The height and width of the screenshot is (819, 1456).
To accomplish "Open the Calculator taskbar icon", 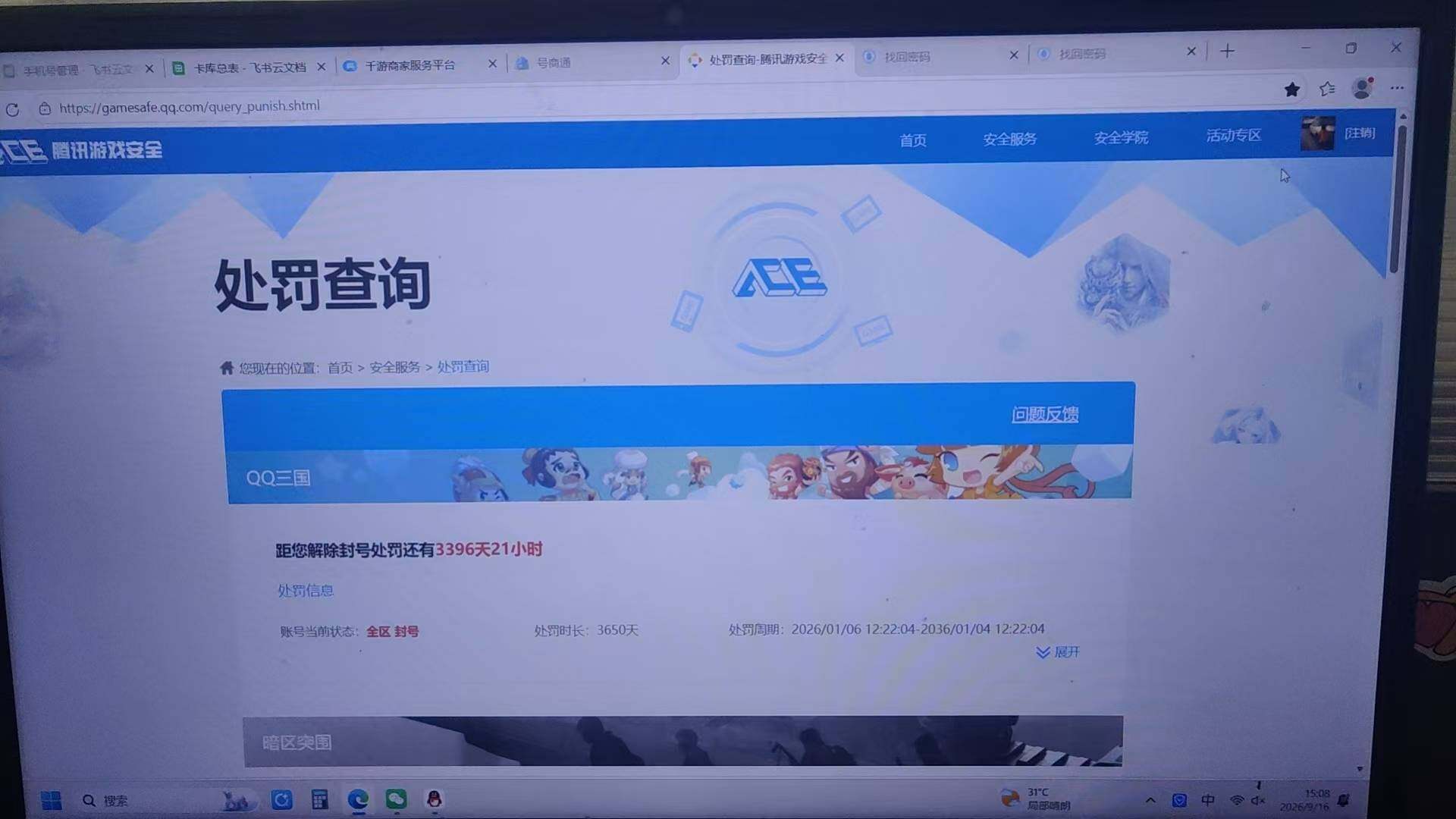I will [x=319, y=800].
